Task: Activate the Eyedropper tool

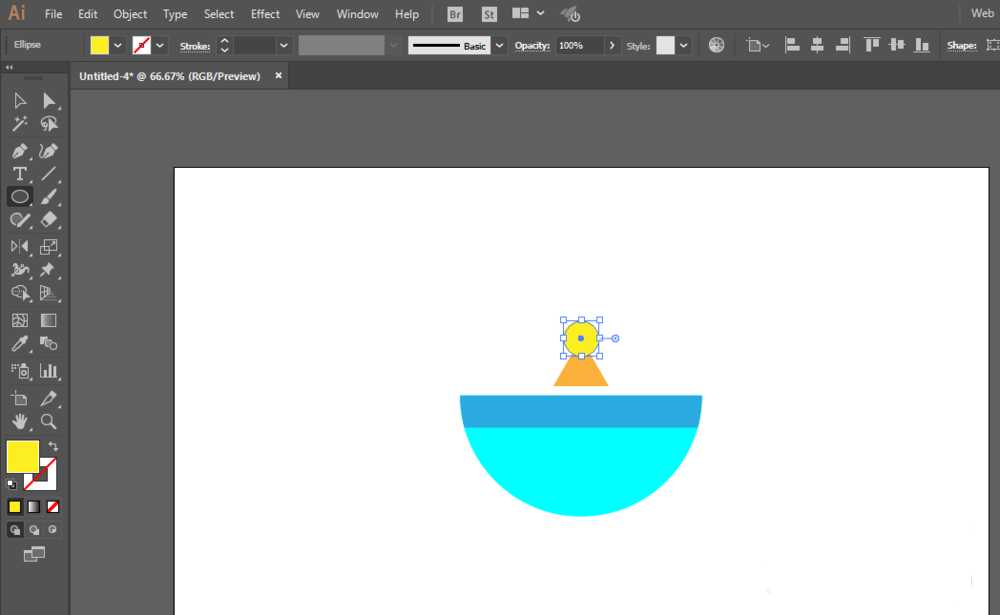Action: pos(19,344)
